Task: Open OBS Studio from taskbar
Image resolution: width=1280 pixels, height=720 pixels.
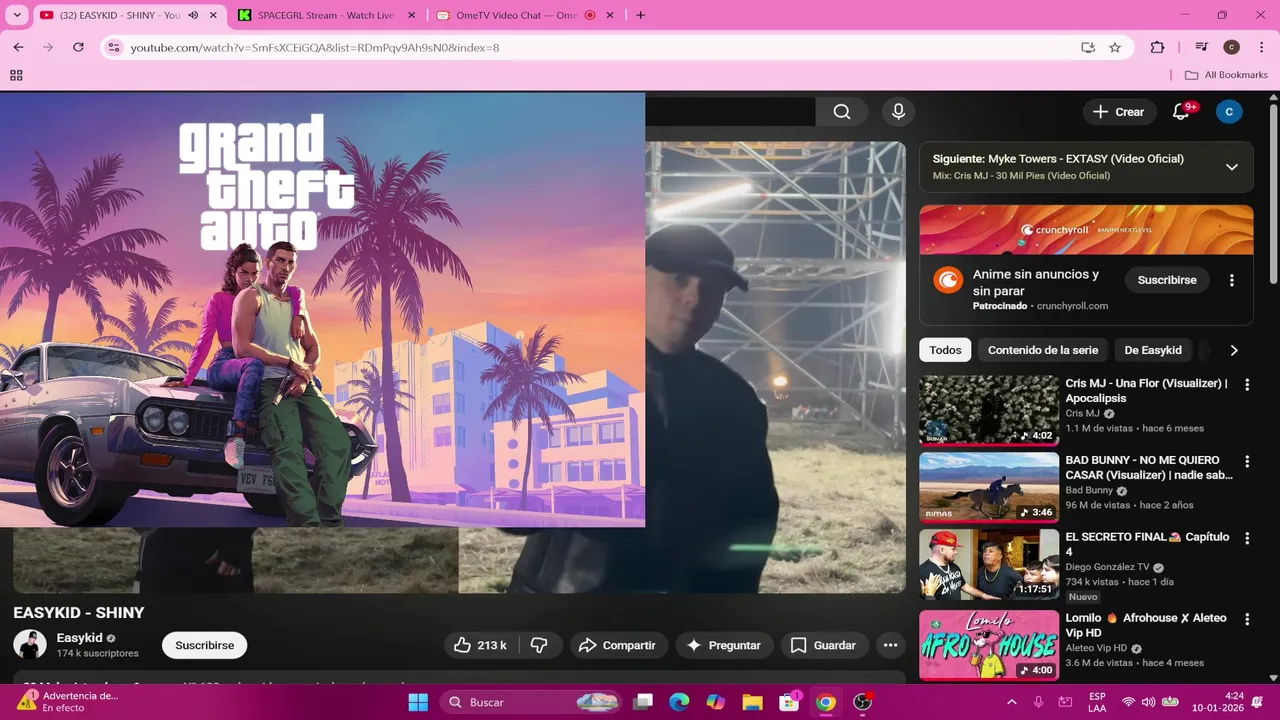Action: pyautogui.click(x=863, y=702)
